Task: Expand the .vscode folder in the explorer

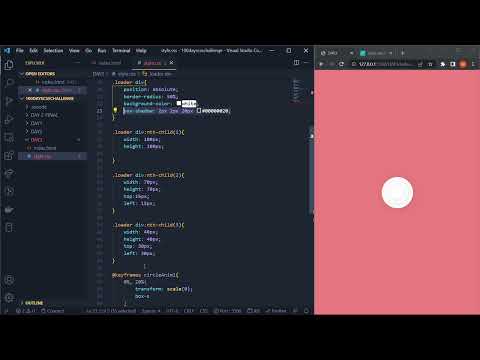Action: coord(39,107)
